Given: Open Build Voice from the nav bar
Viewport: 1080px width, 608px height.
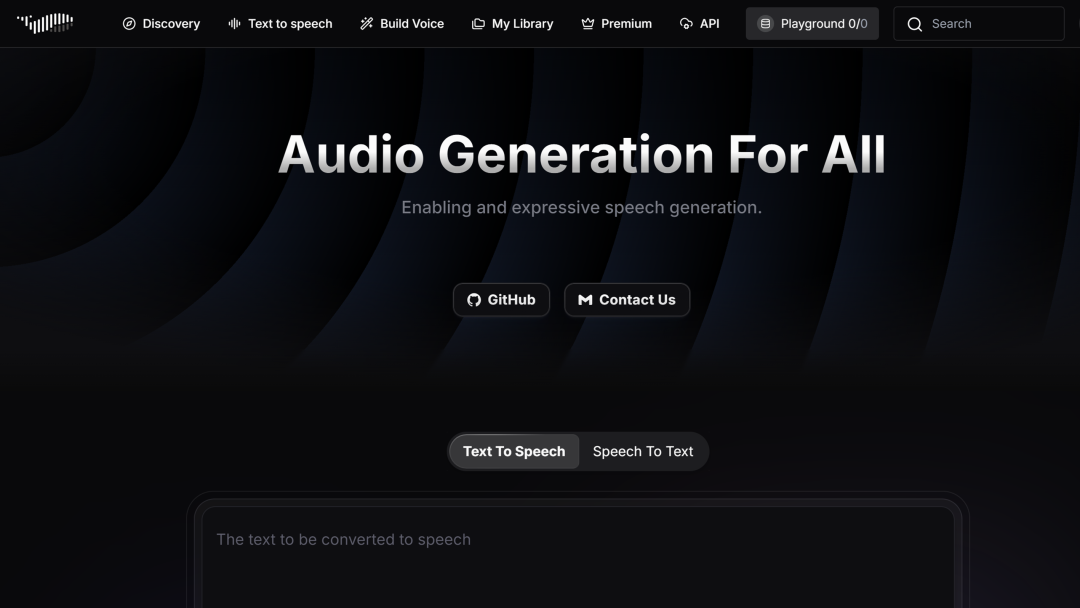Looking at the screenshot, I should (402, 24).
